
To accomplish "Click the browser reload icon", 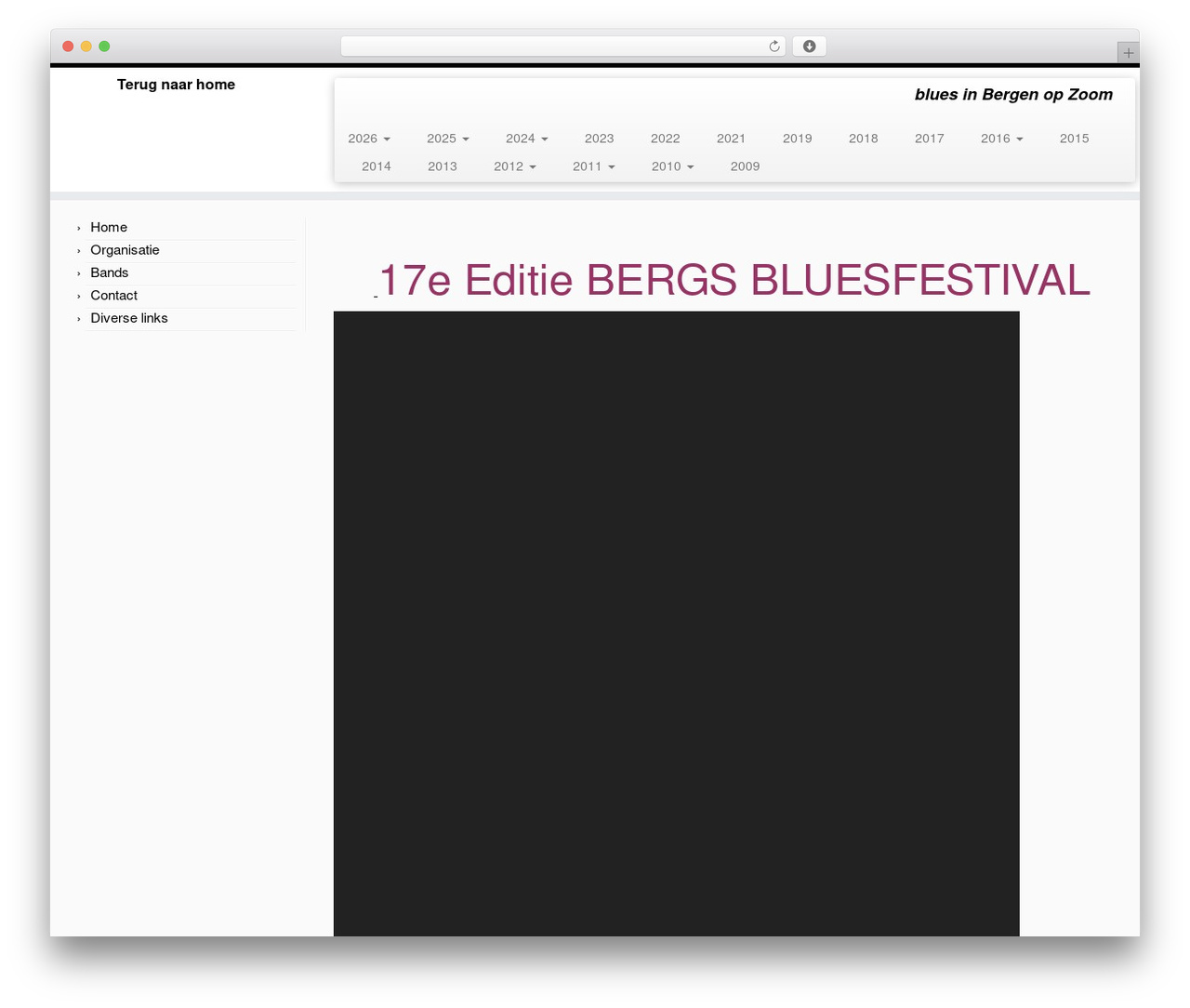I will pyautogui.click(x=773, y=46).
